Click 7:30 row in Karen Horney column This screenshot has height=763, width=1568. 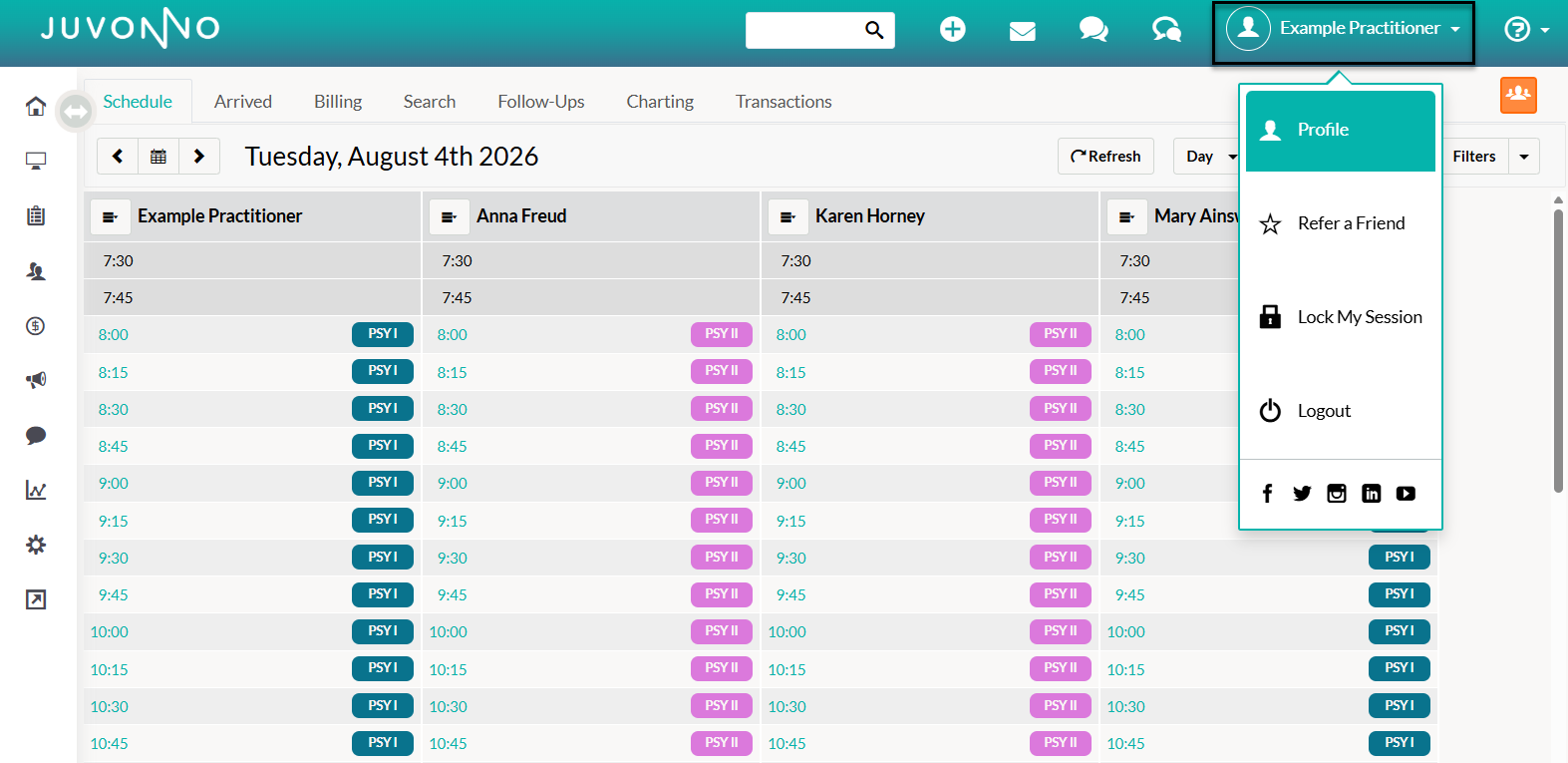(930, 261)
